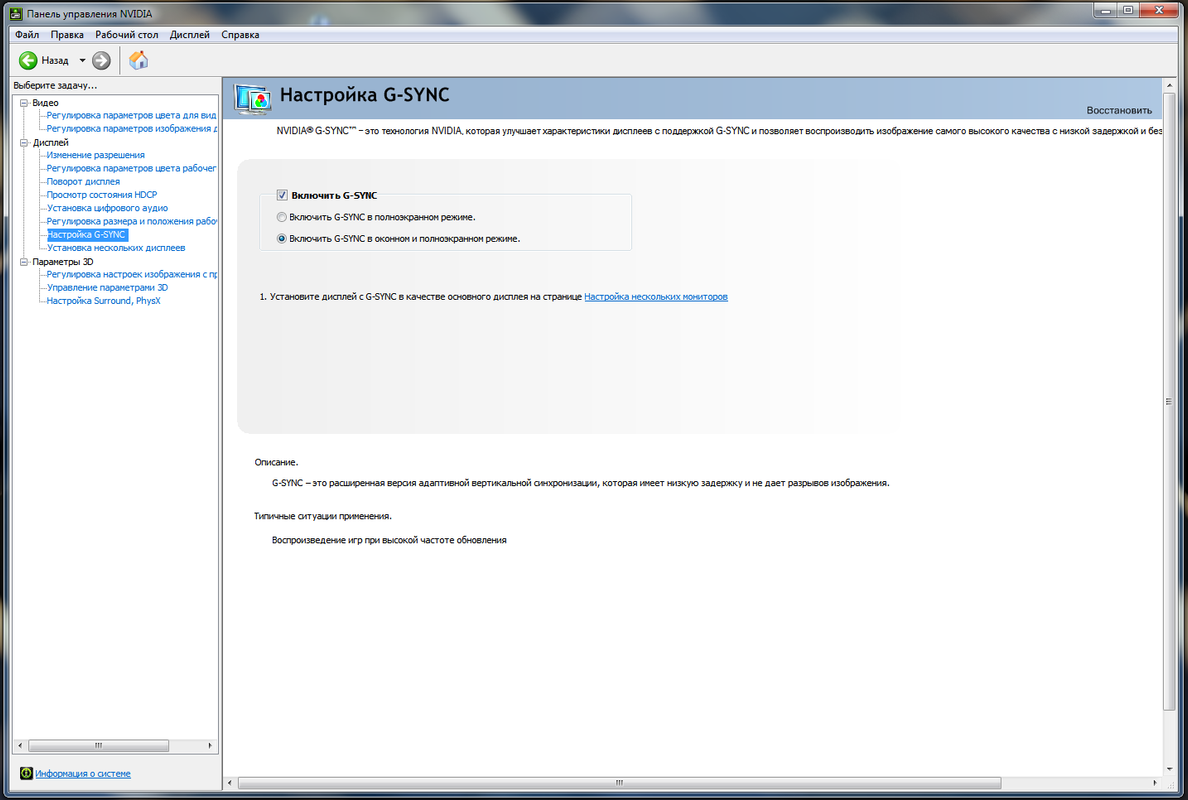The height and width of the screenshot is (800, 1188).
Task: Click the system information icon at bottom left
Action: click(x=26, y=773)
